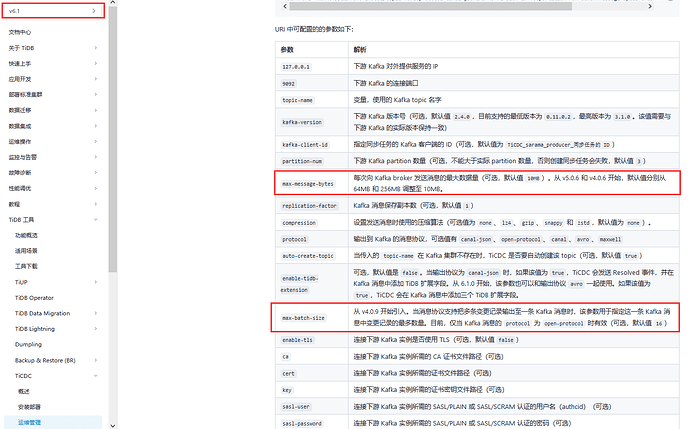Click the topic-name parameter cell
The image size is (690, 429).
pyautogui.click(x=312, y=100)
